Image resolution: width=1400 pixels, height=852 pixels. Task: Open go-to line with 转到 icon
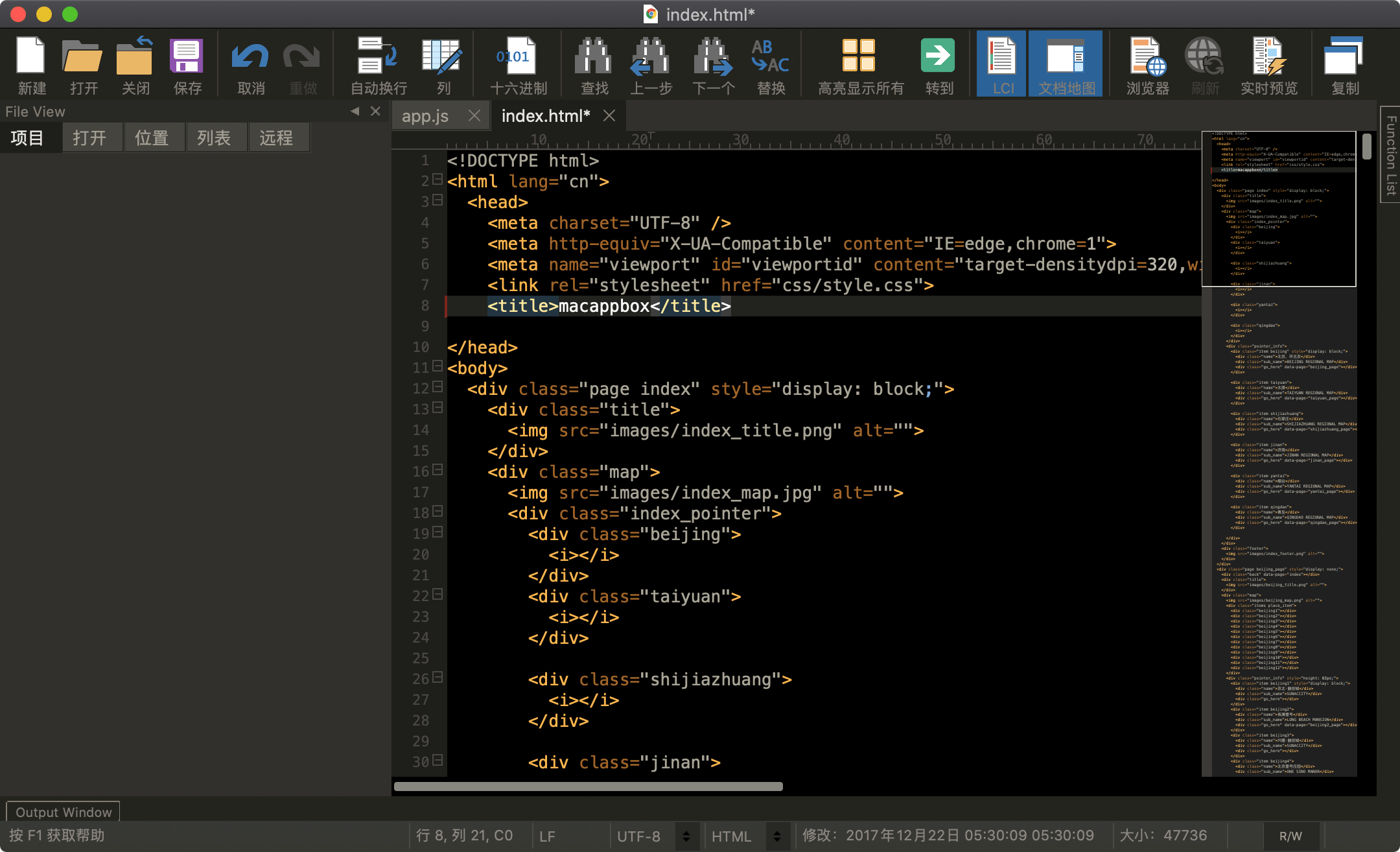tap(939, 65)
